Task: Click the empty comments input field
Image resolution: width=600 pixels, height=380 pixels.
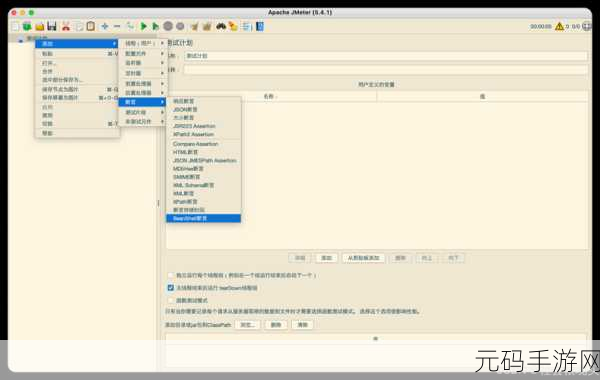Action: click(x=386, y=70)
